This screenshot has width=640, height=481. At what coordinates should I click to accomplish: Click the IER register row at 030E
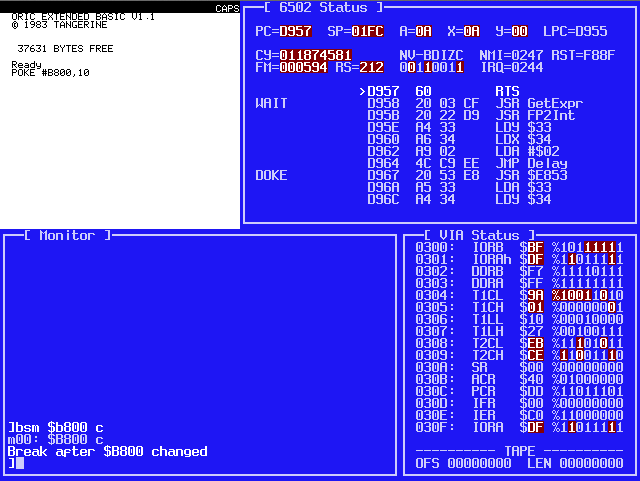(x=519, y=415)
